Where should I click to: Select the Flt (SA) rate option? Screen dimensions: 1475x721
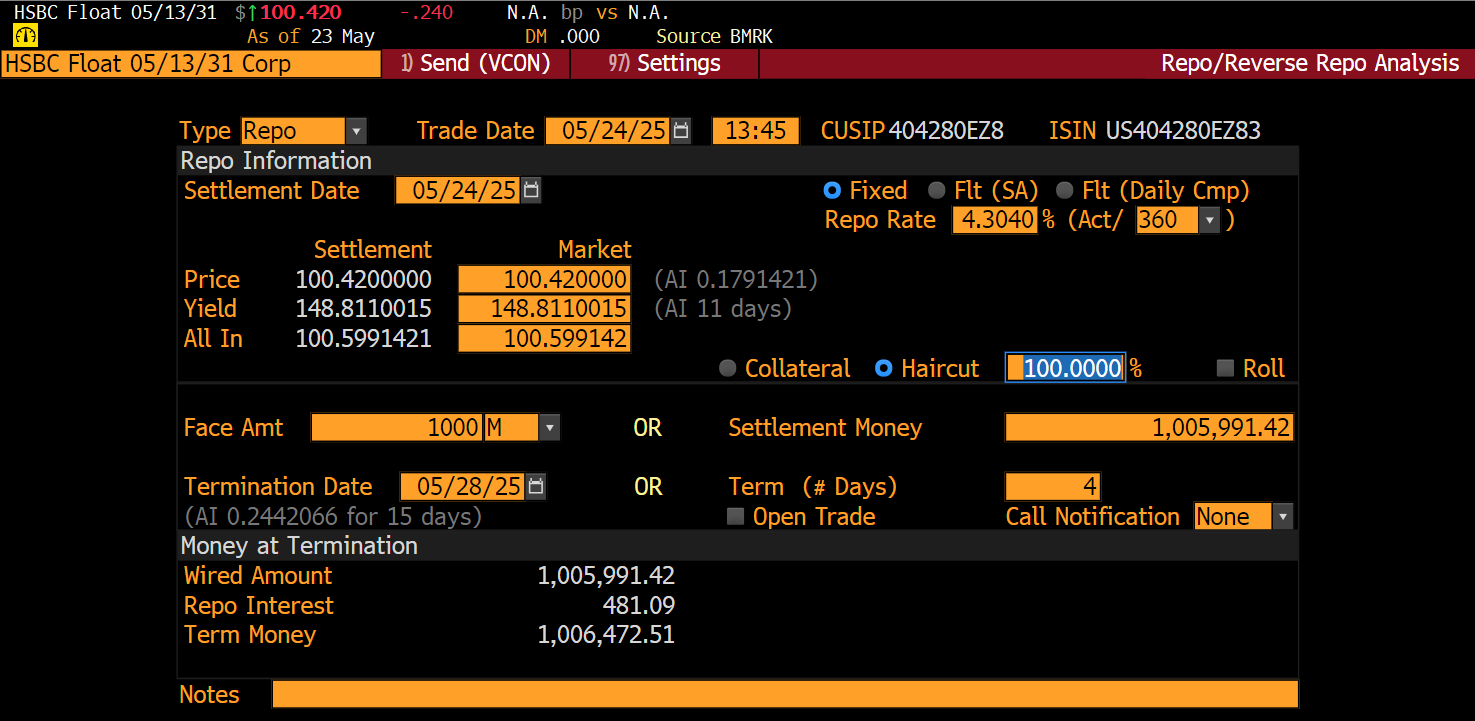click(936, 191)
